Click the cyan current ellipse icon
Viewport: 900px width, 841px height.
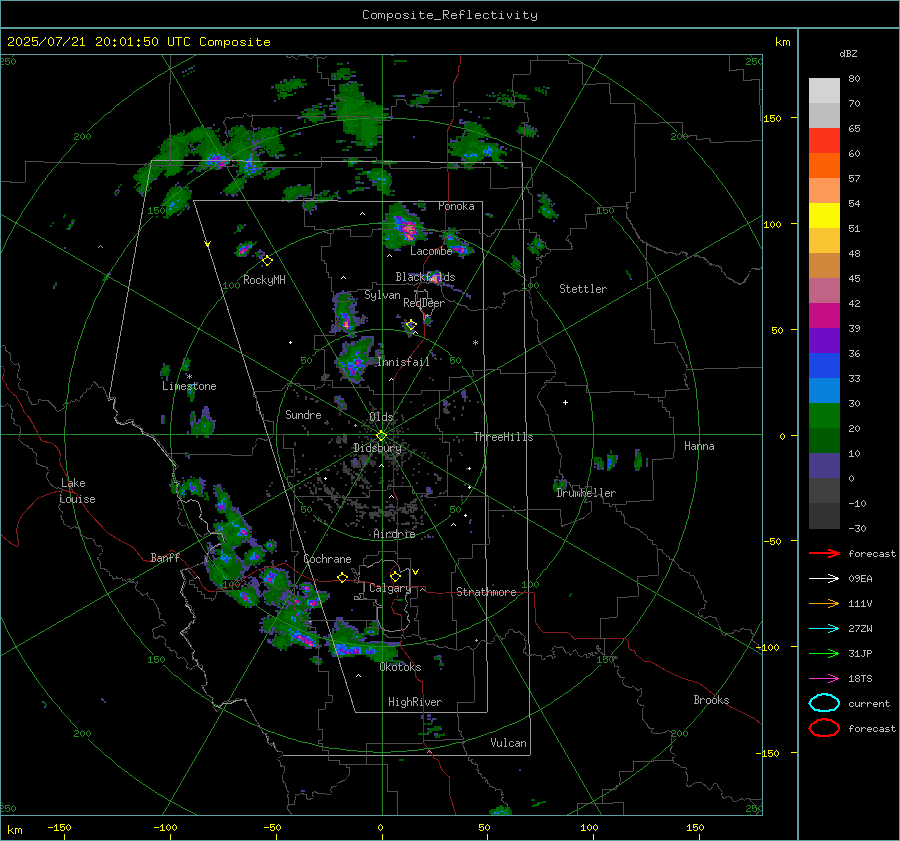824,703
